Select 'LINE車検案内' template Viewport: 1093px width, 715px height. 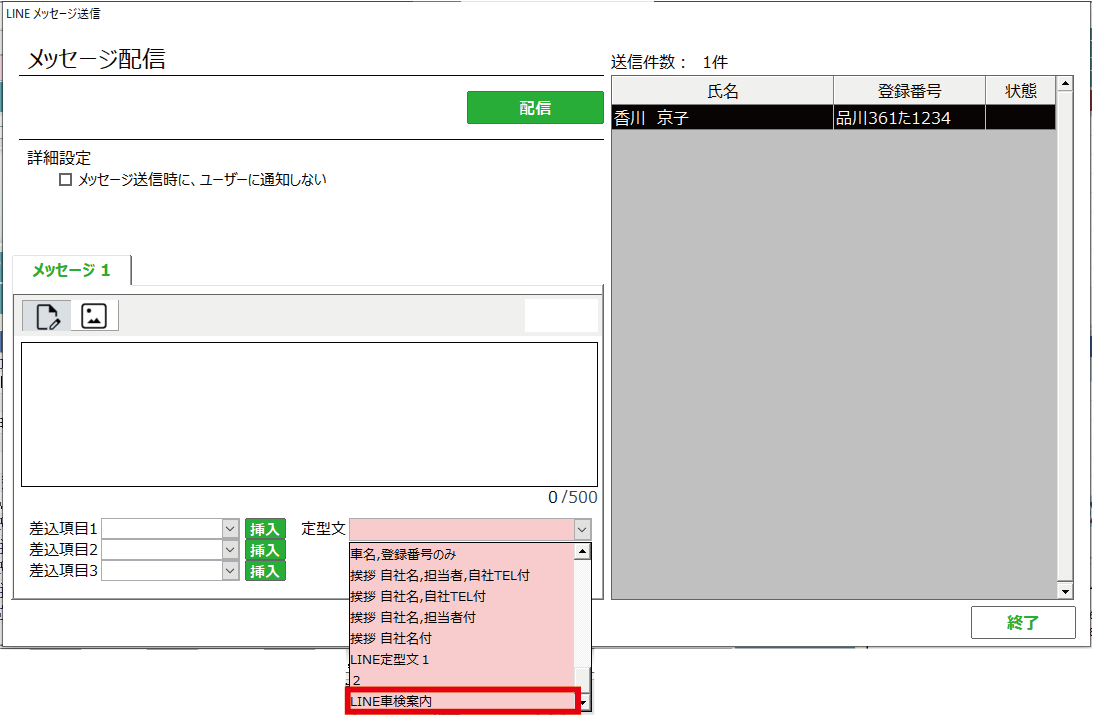461,701
